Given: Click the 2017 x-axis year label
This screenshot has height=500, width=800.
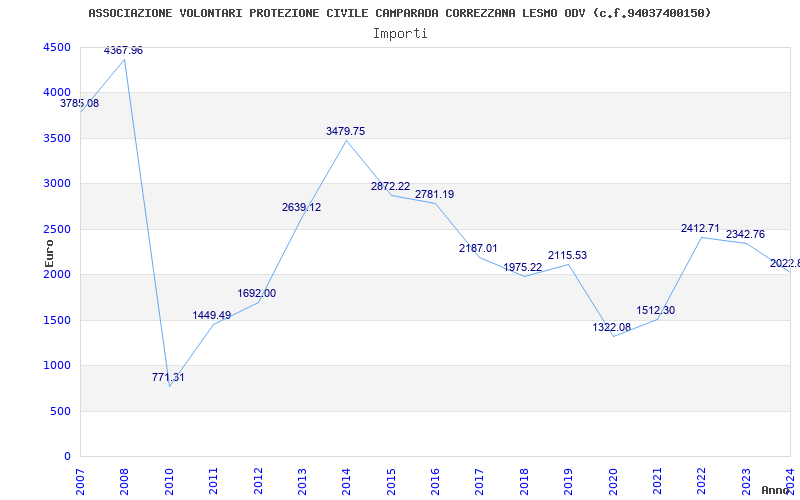Looking at the screenshot, I should [x=480, y=481].
